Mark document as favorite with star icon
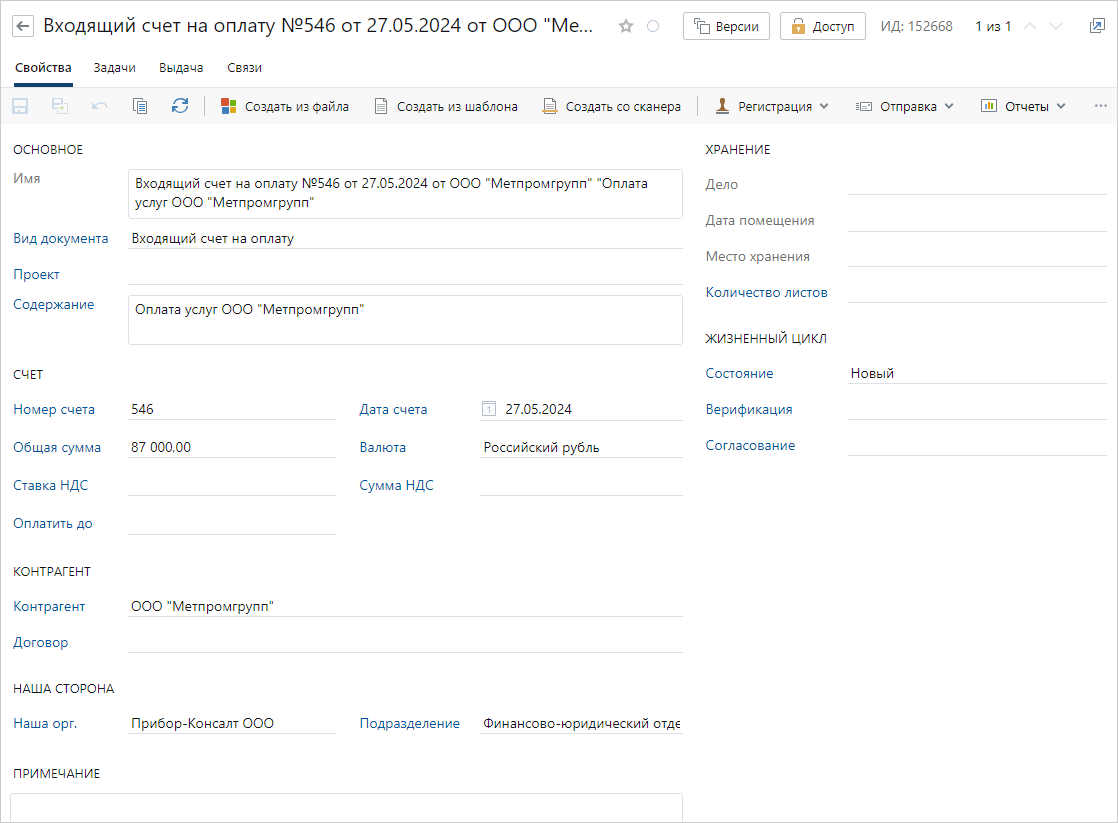Viewport: 1118px width, 823px height. tap(626, 27)
